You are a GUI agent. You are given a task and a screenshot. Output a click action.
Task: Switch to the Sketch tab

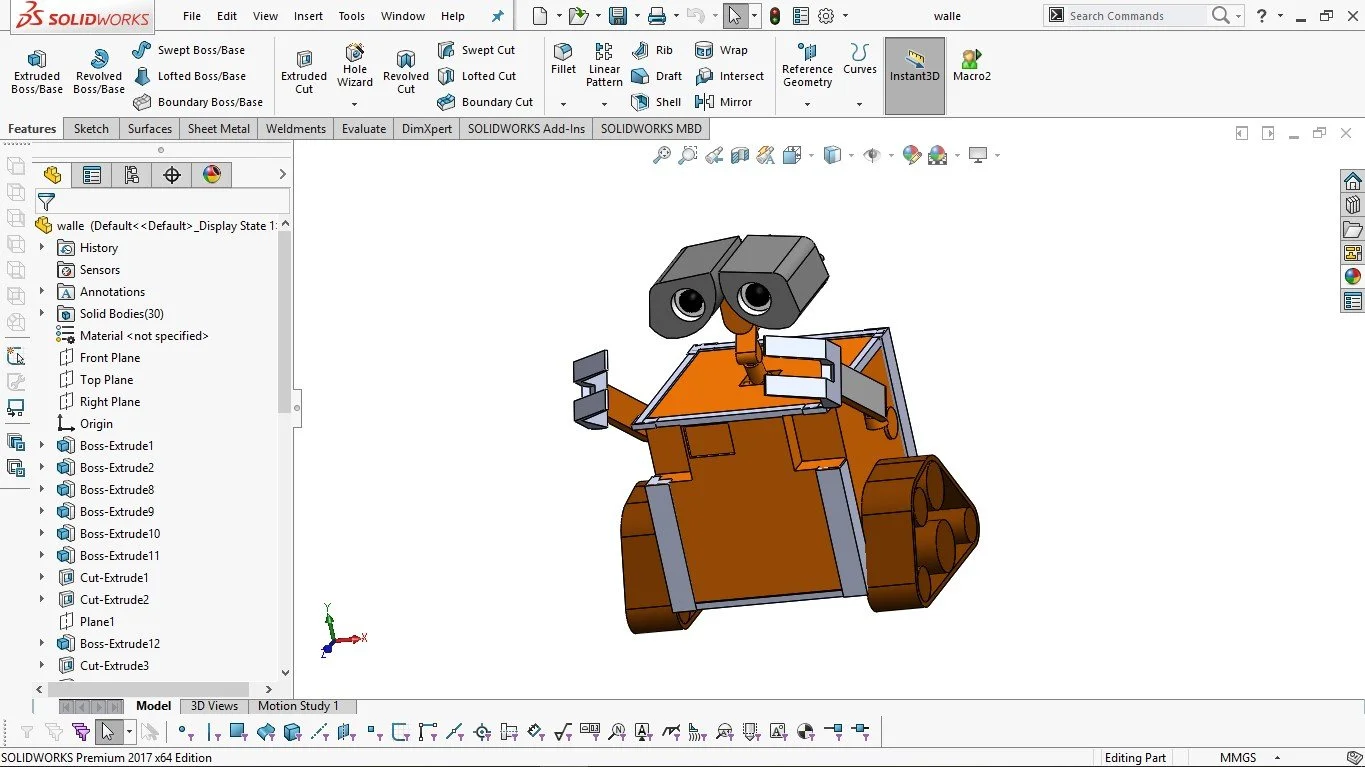(91, 128)
